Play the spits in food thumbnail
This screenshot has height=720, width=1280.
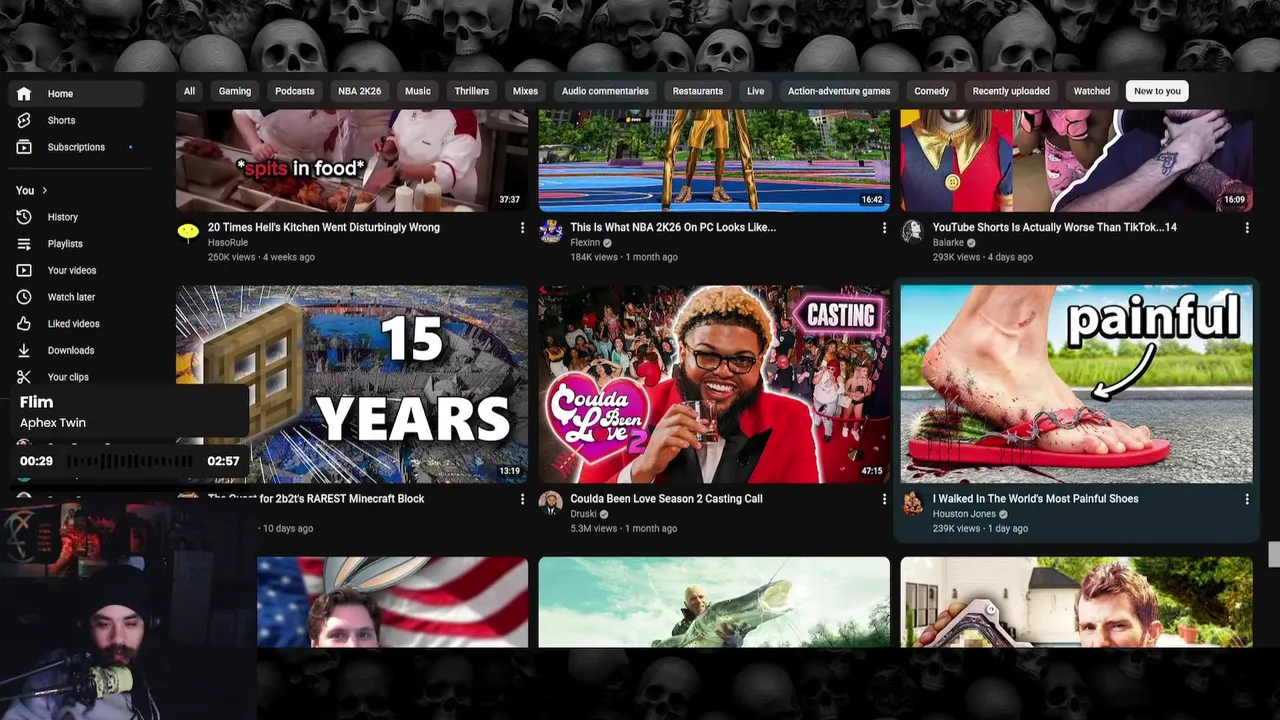[352, 160]
